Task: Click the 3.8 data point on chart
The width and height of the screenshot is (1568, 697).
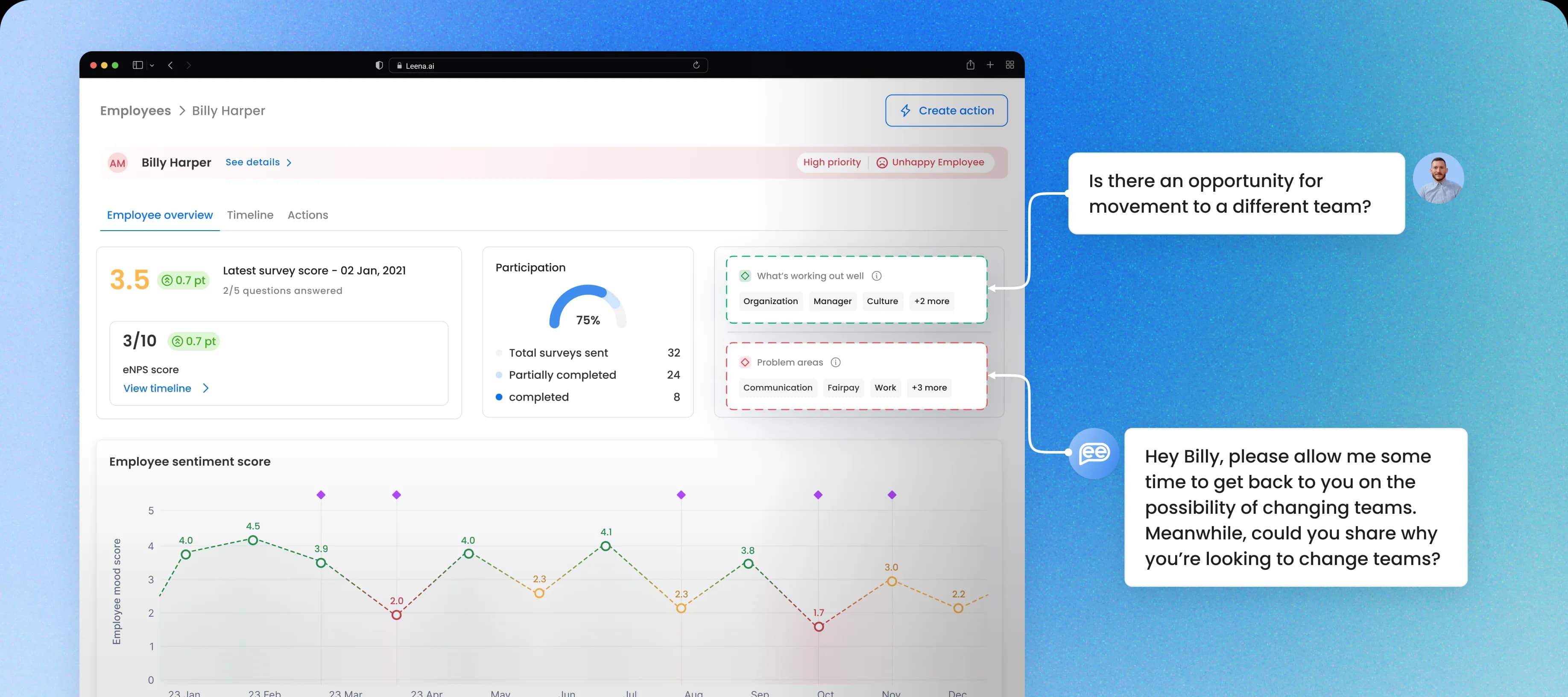Action: (748, 564)
